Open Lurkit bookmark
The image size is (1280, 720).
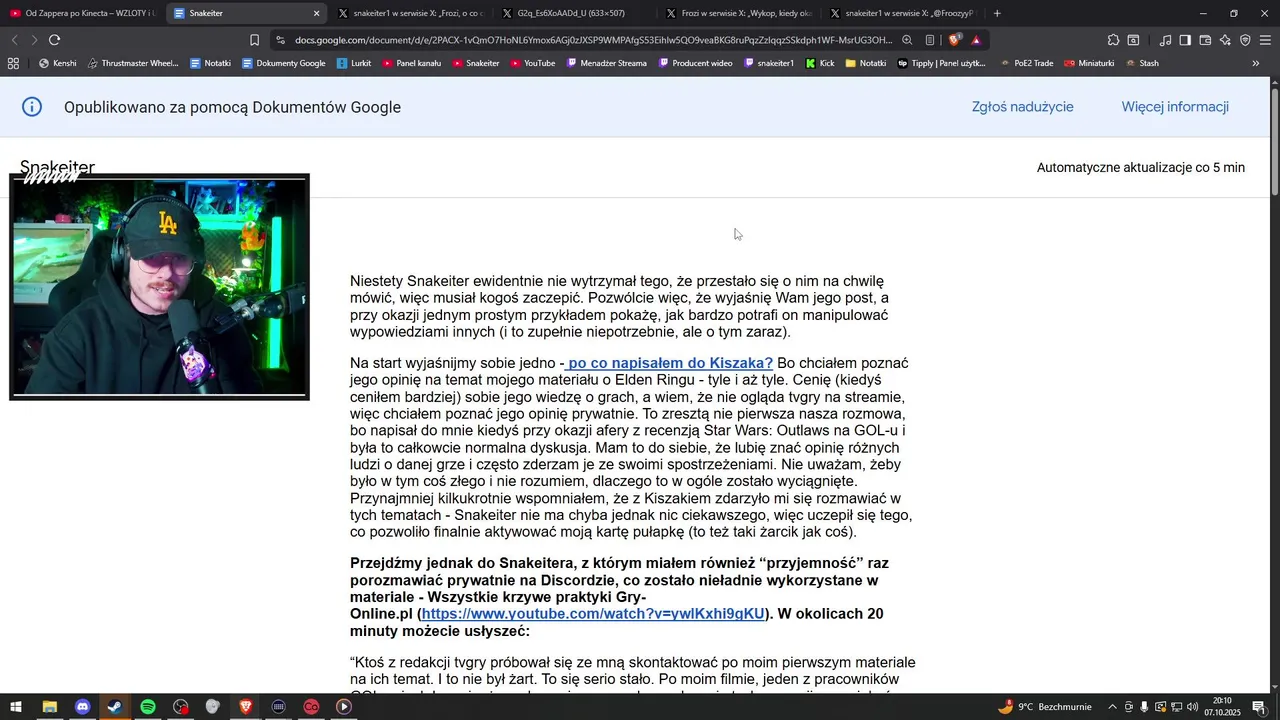pyautogui.click(x=354, y=63)
